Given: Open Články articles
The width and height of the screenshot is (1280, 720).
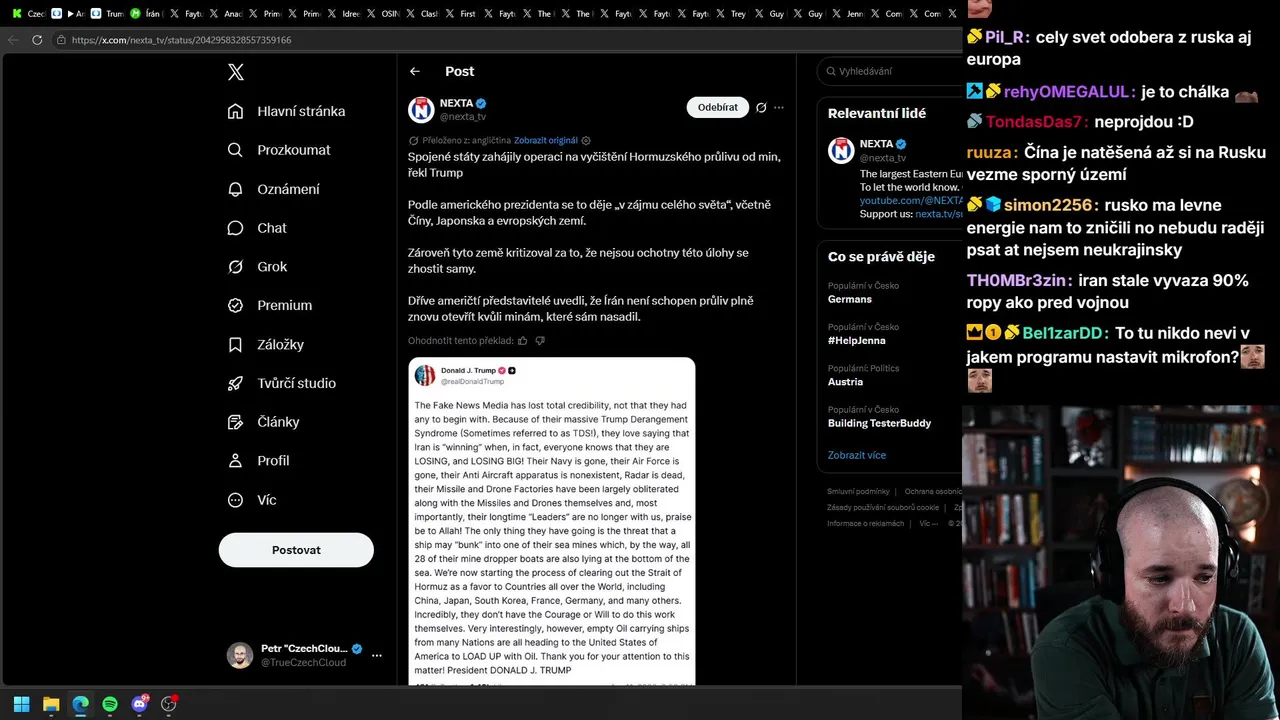Looking at the screenshot, I should point(264,422).
